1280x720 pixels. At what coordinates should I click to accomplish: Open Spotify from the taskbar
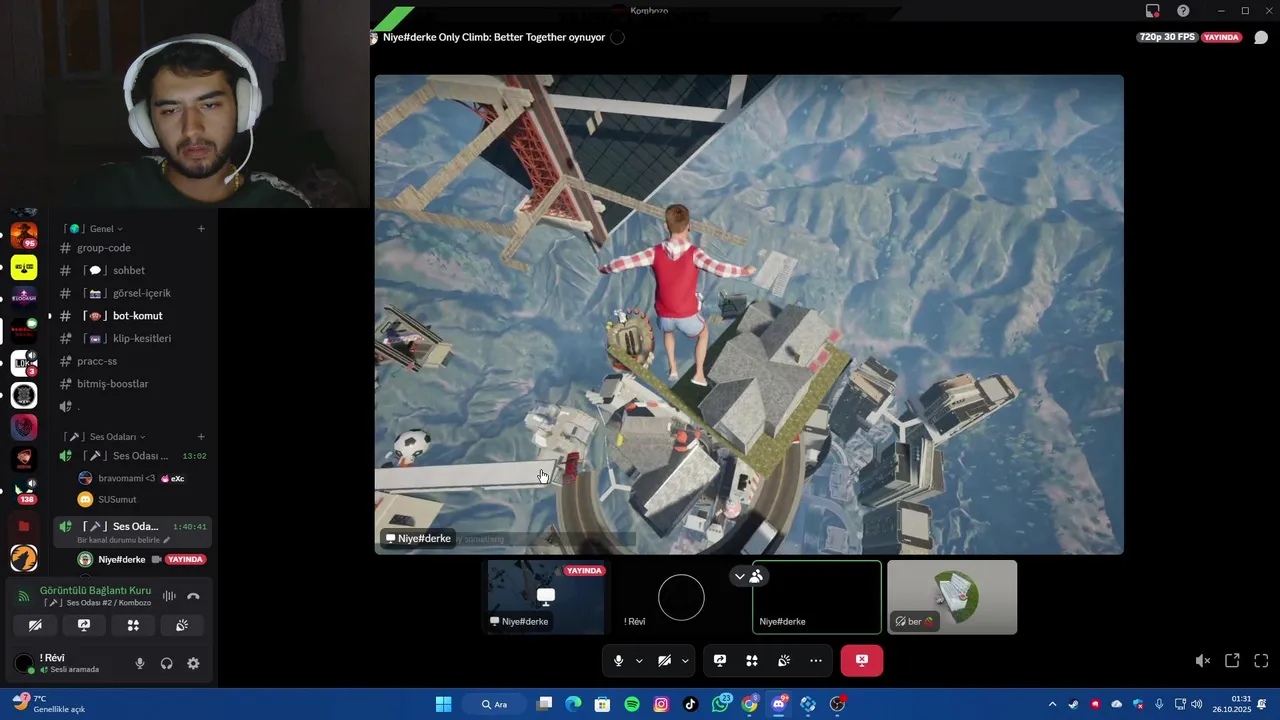pyautogui.click(x=632, y=704)
